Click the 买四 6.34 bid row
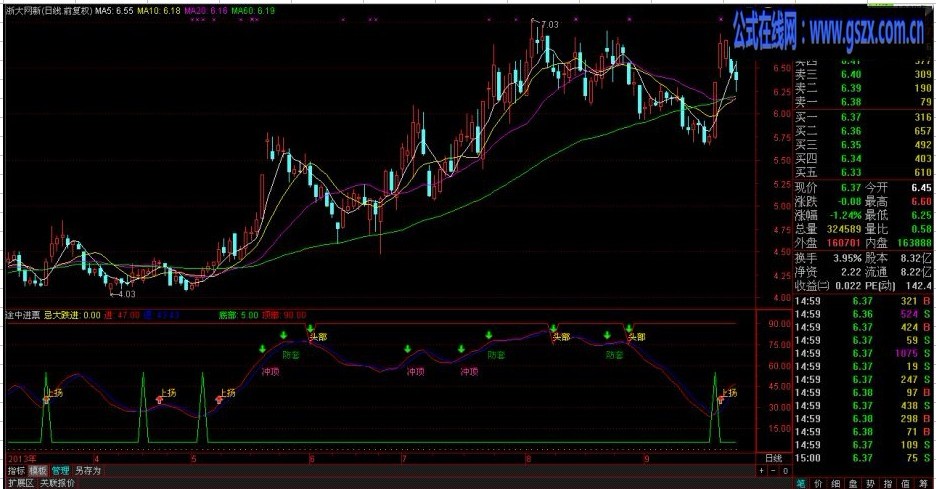The width and height of the screenshot is (936, 489). tap(863, 159)
